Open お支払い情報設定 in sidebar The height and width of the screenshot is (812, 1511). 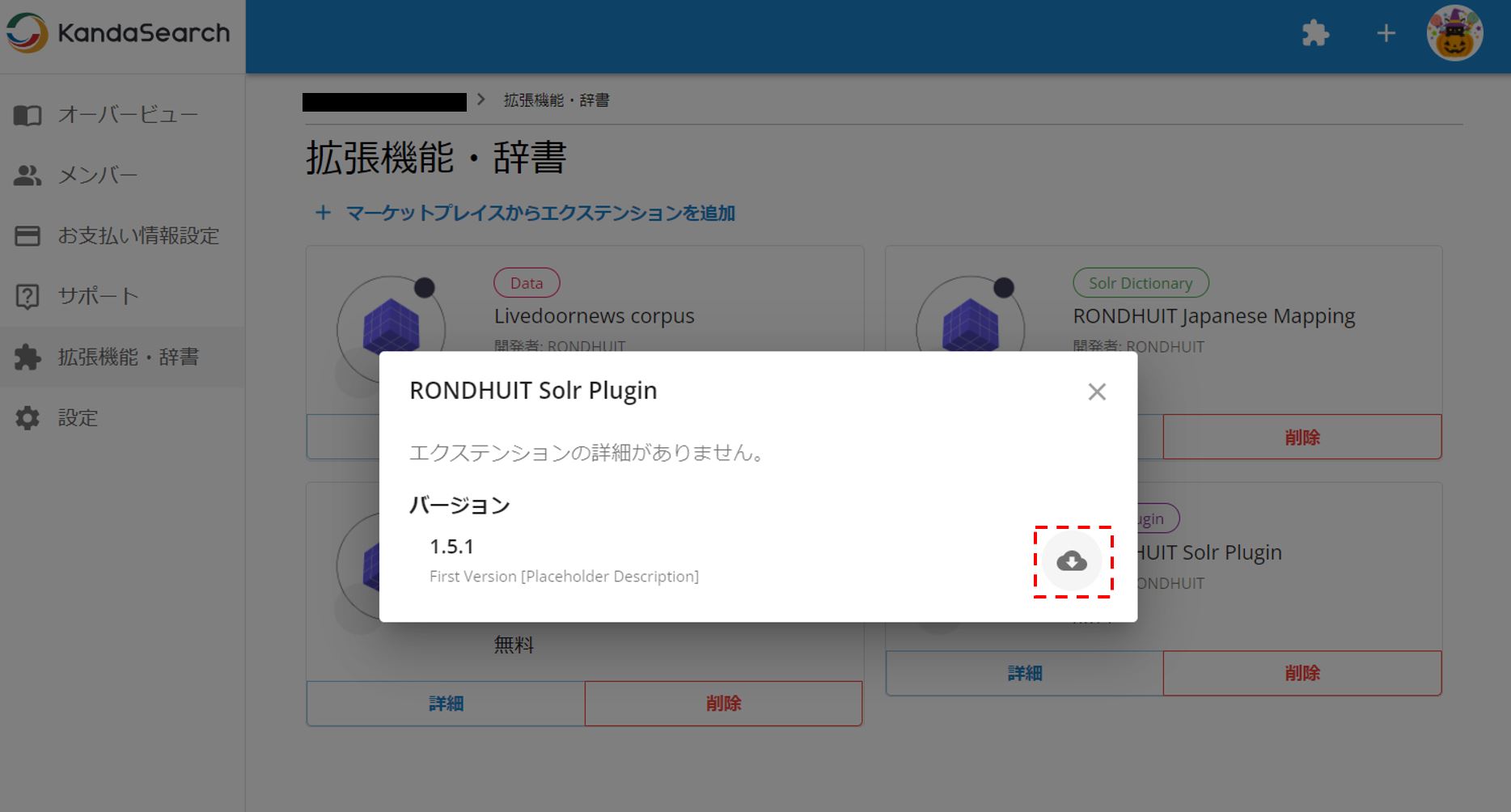point(122,236)
